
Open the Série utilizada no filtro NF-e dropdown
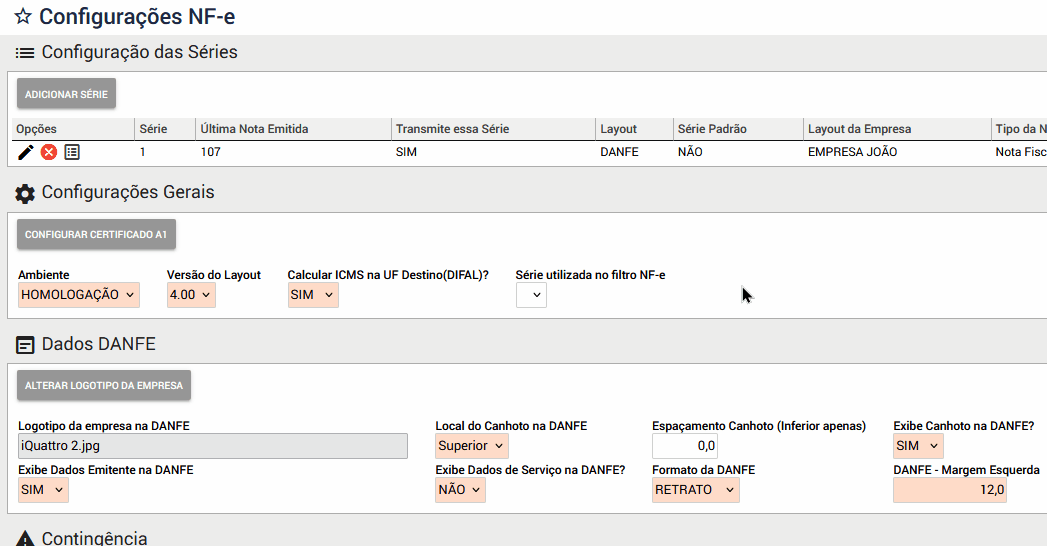531,295
